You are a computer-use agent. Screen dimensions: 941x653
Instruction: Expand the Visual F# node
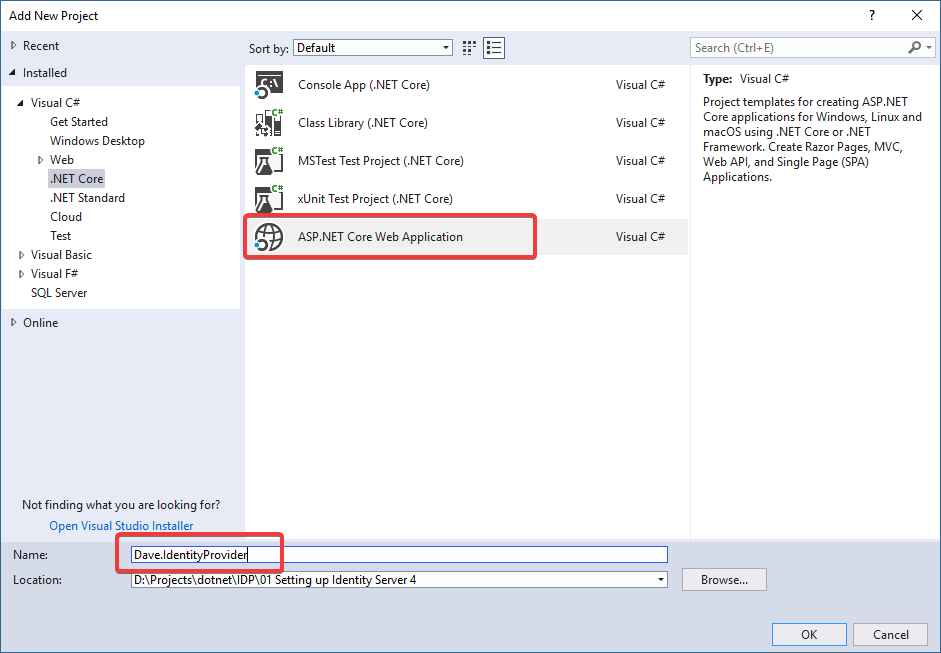[22, 274]
